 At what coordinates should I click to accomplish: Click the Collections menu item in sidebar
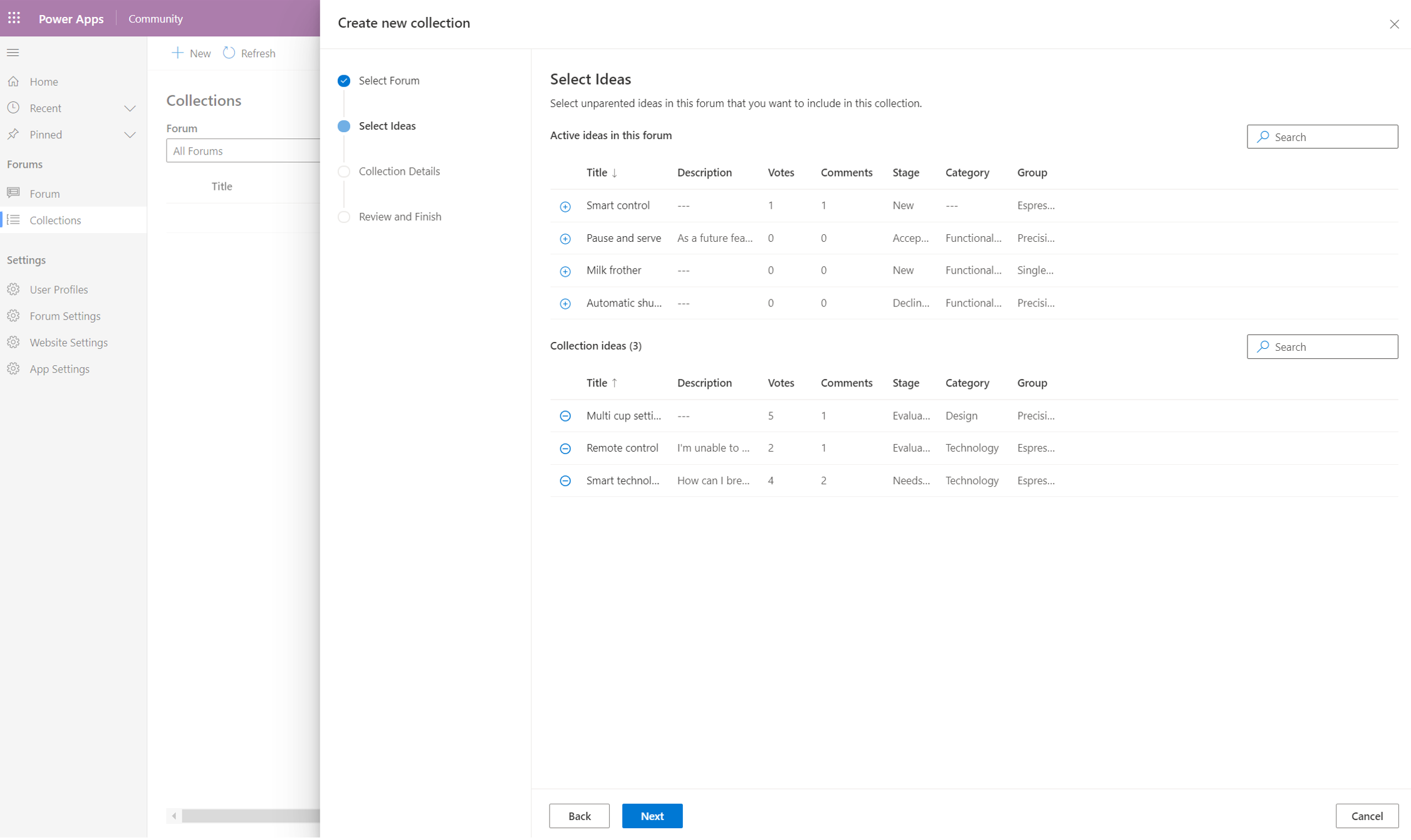[x=55, y=219]
